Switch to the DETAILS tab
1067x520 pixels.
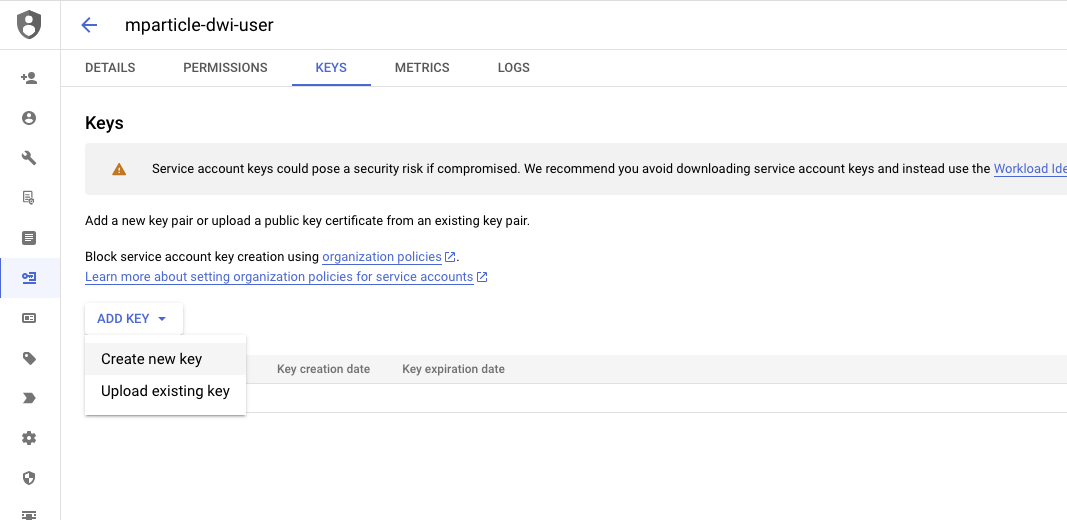pyautogui.click(x=110, y=68)
